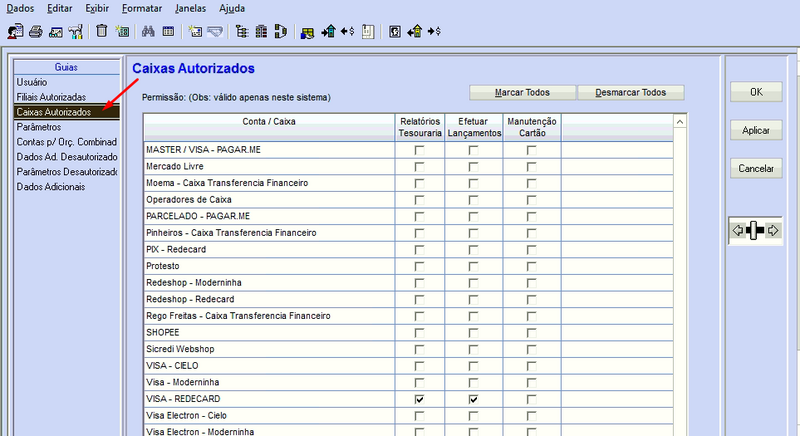Click the image preview toolbar icon
The width and height of the screenshot is (800, 436).
coord(56,32)
